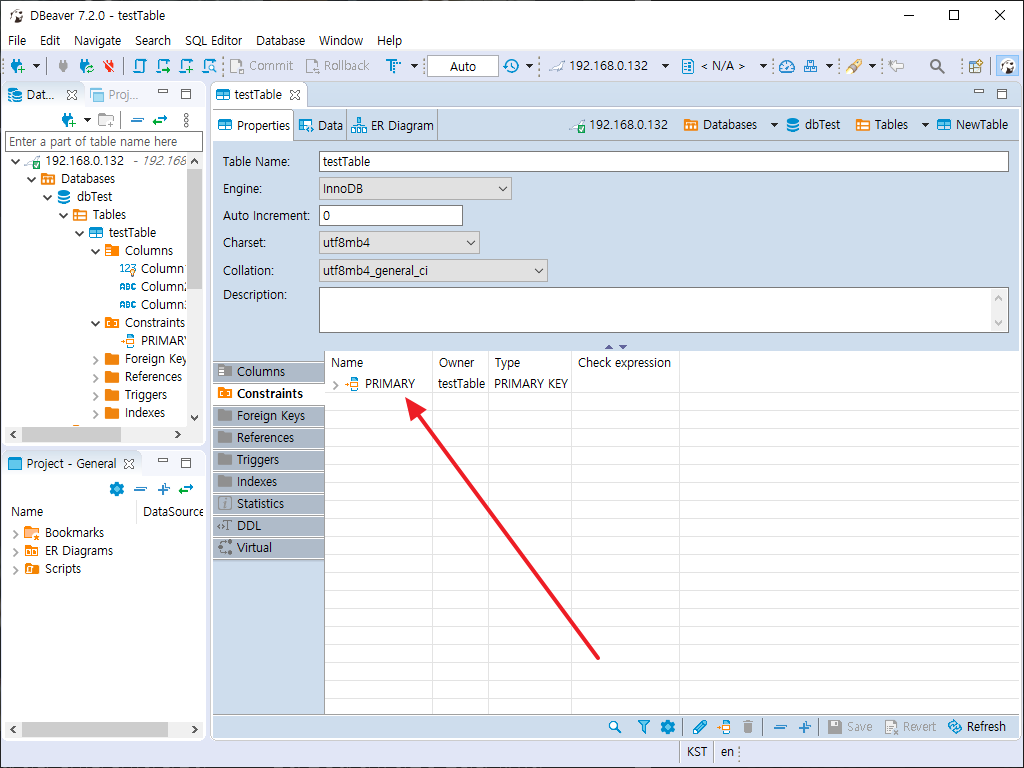1024x768 pixels.
Task: Click the Table Name text field
Action: coord(664,161)
